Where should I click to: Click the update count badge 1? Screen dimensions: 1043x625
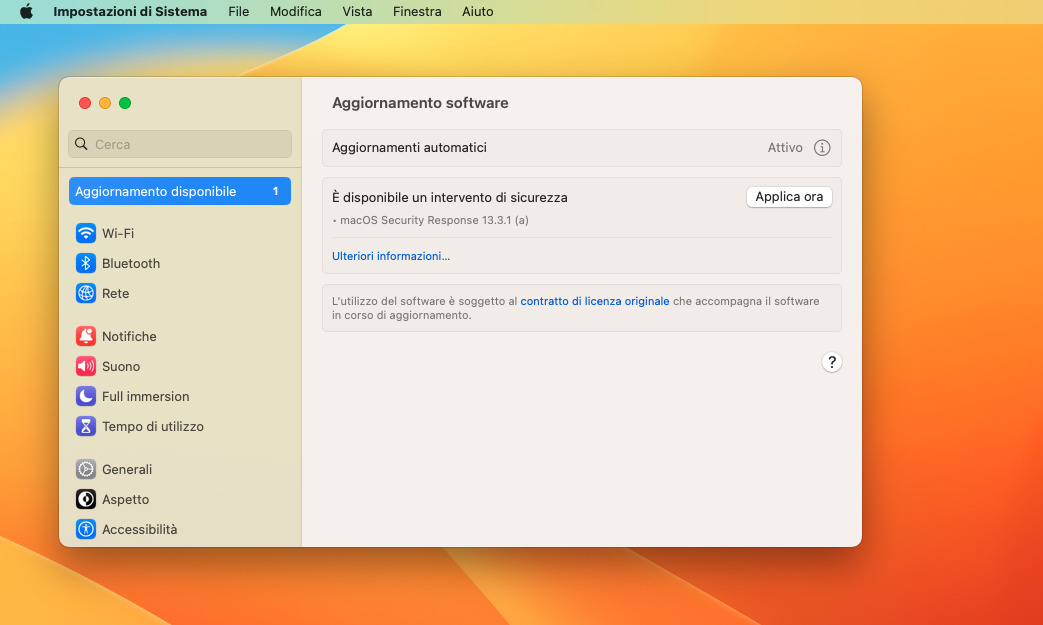click(275, 191)
